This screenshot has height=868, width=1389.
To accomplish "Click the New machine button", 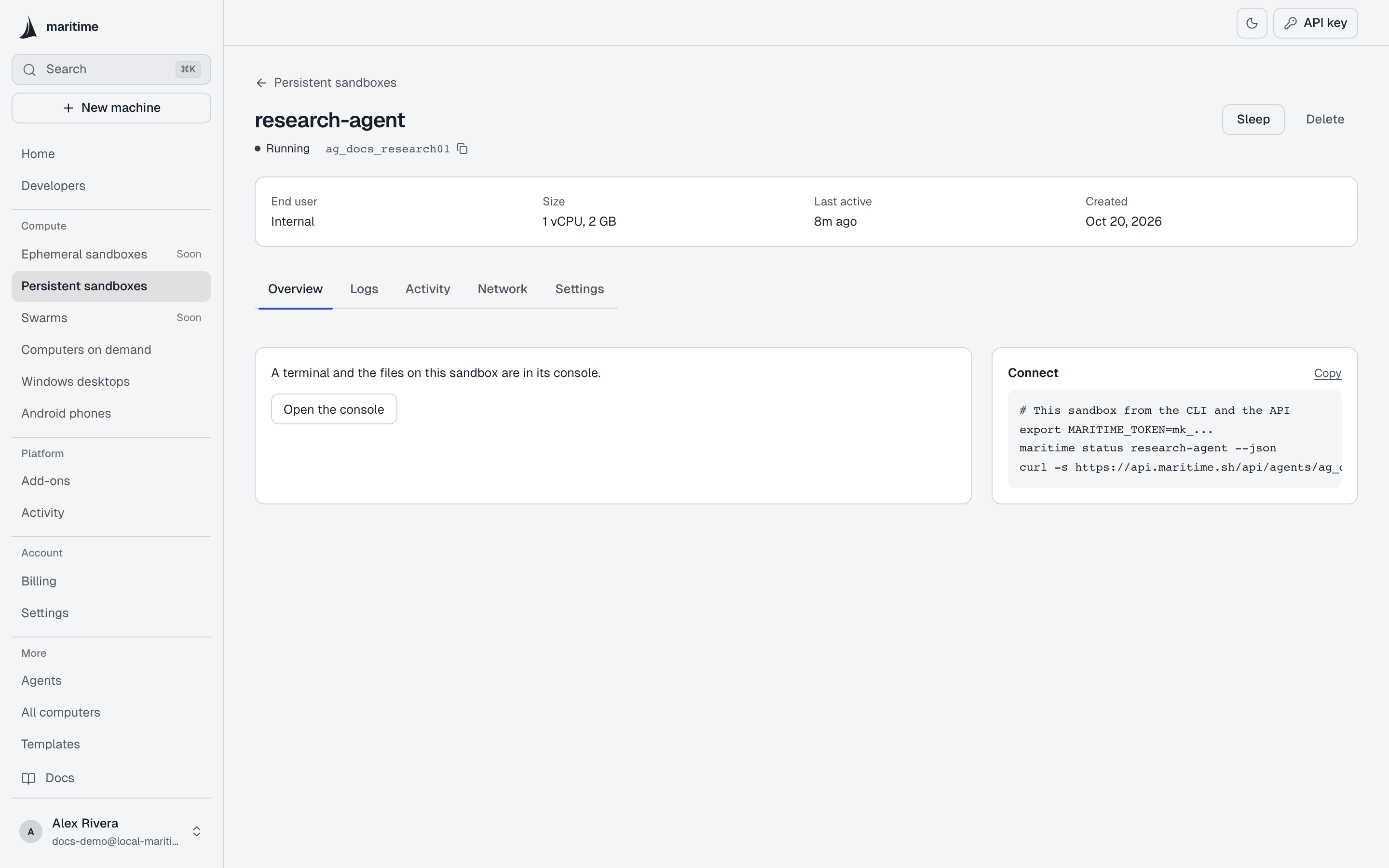I will (x=111, y=108).
